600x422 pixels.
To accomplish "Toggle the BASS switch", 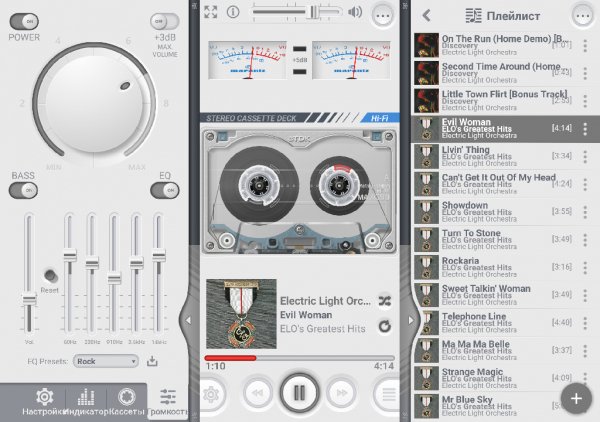I will point(23,190).
